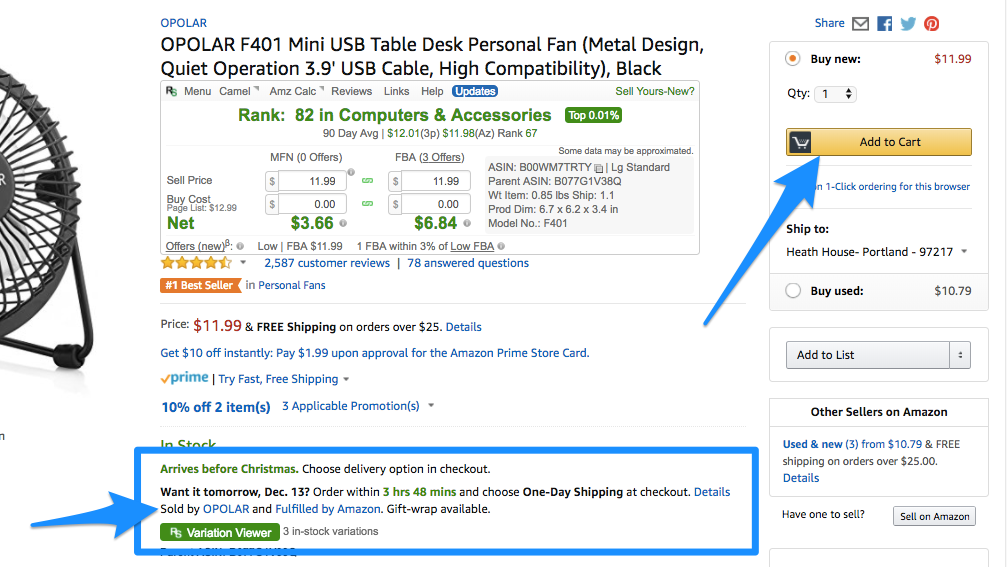This screenshot has width=1007, height=567.
Task: Select the Buy used radio option
Action: [x=792, y=290]
